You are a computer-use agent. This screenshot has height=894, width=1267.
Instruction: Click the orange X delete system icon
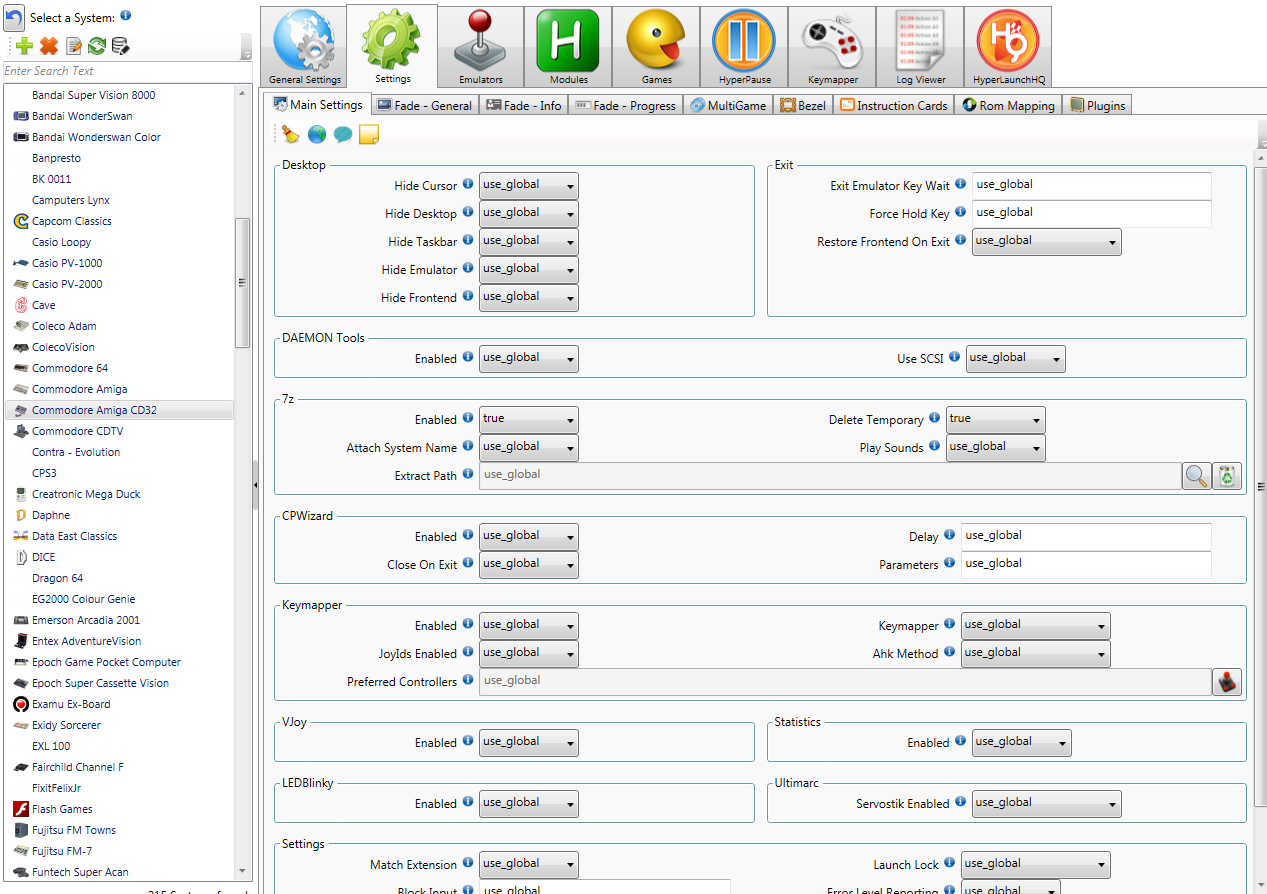49,46
